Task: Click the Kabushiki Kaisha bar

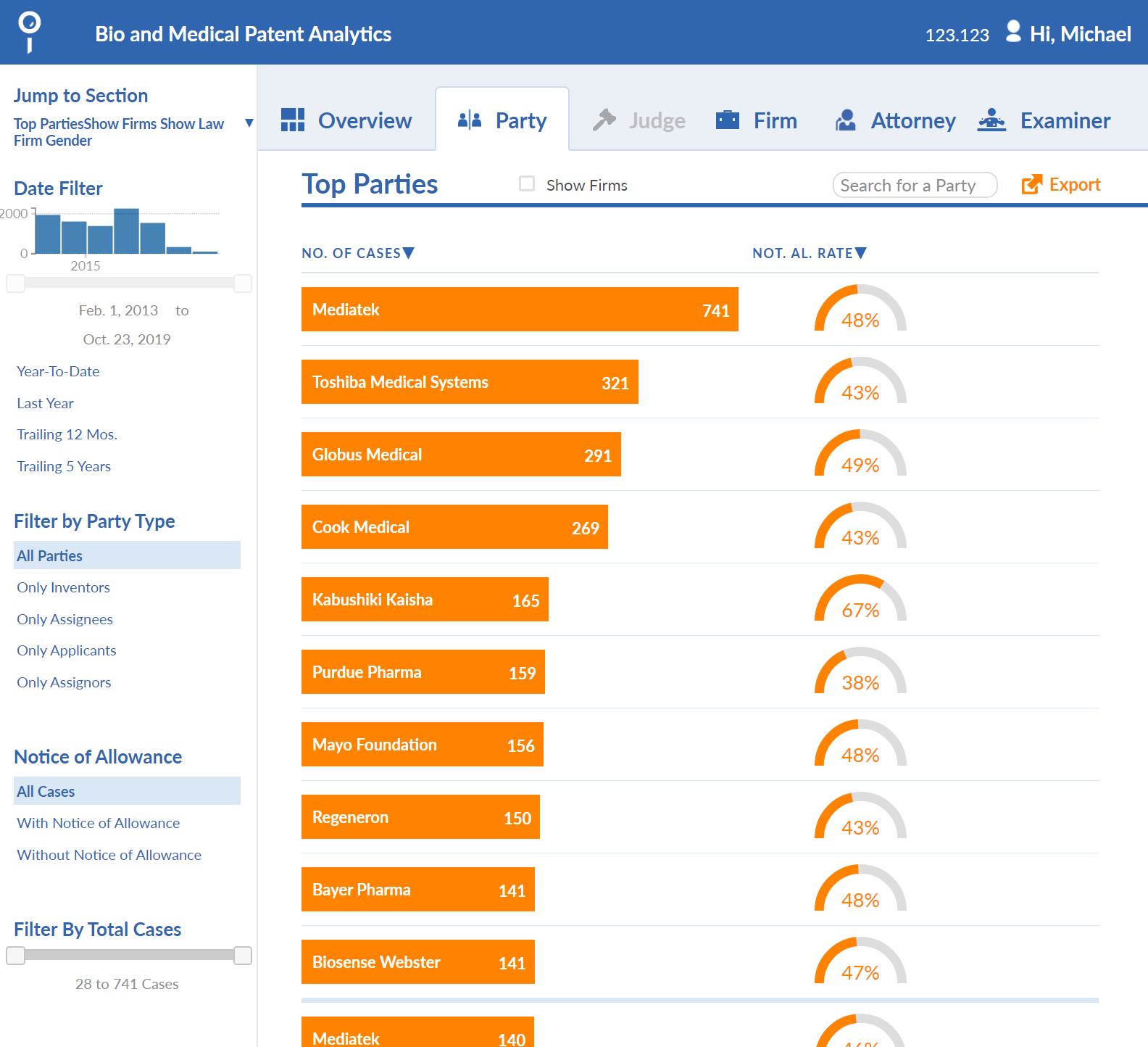Action: [425, 600]
